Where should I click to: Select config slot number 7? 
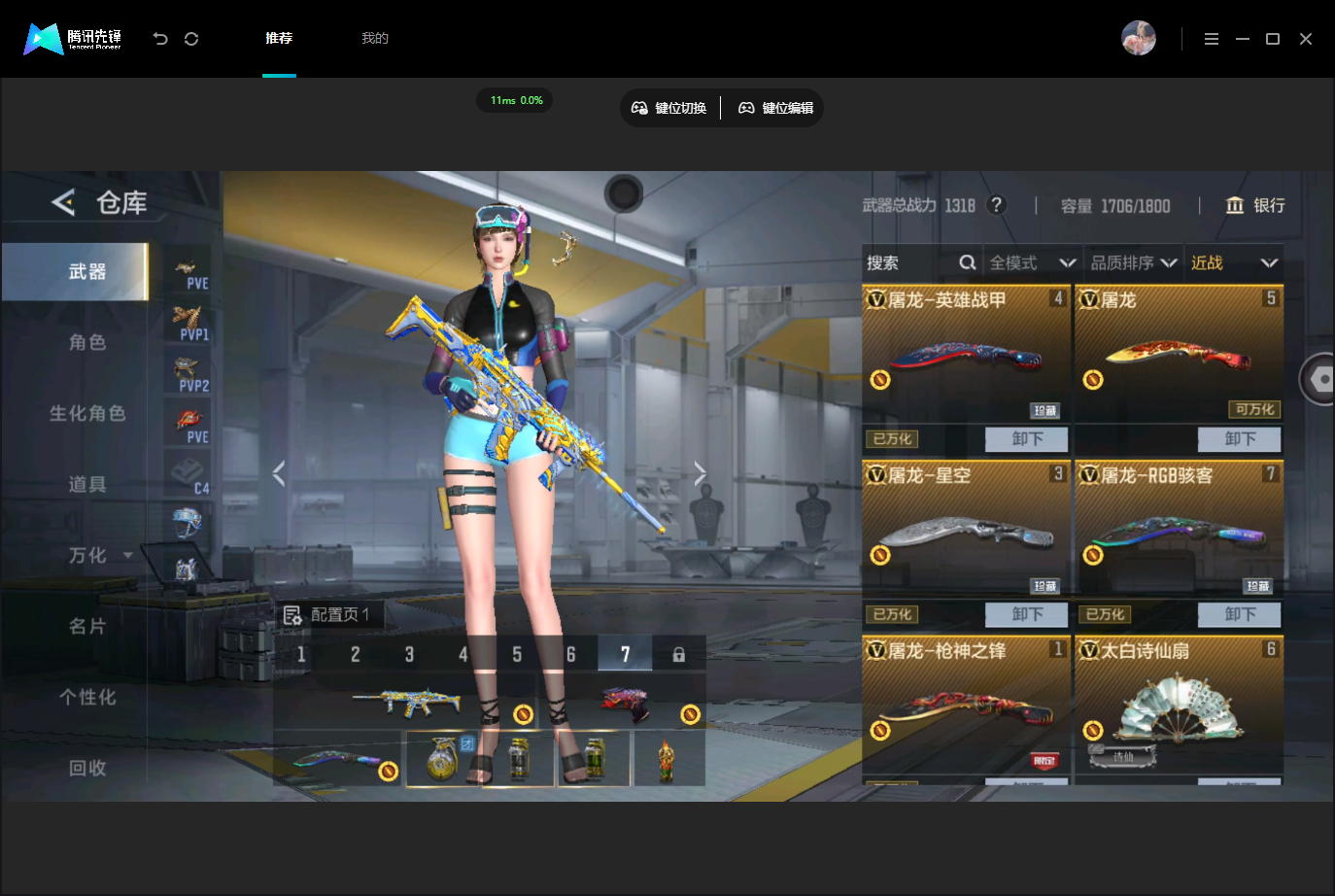[x=625, y=655]
